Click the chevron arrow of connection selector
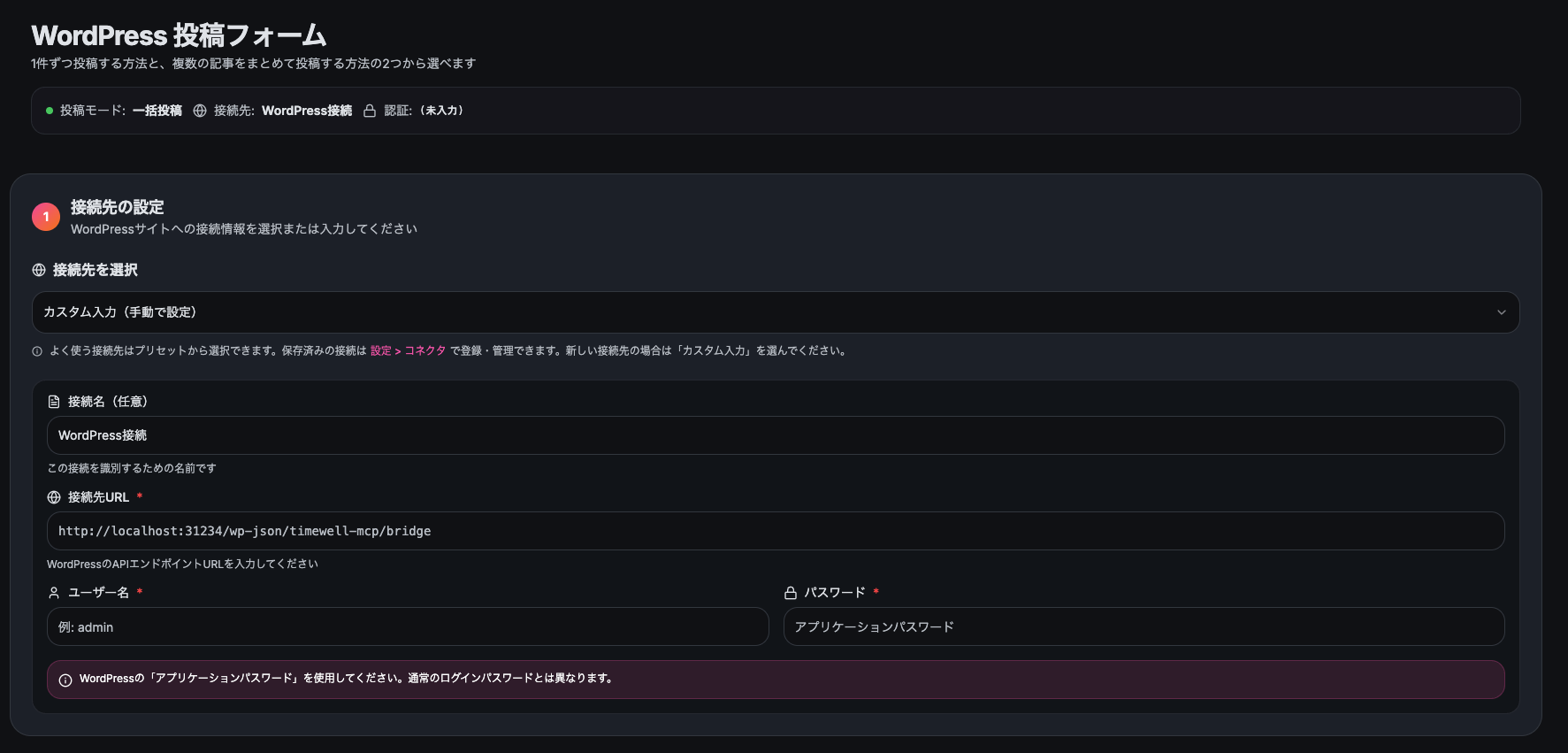Screen dimensions: 1568x753 point(1501,312)
